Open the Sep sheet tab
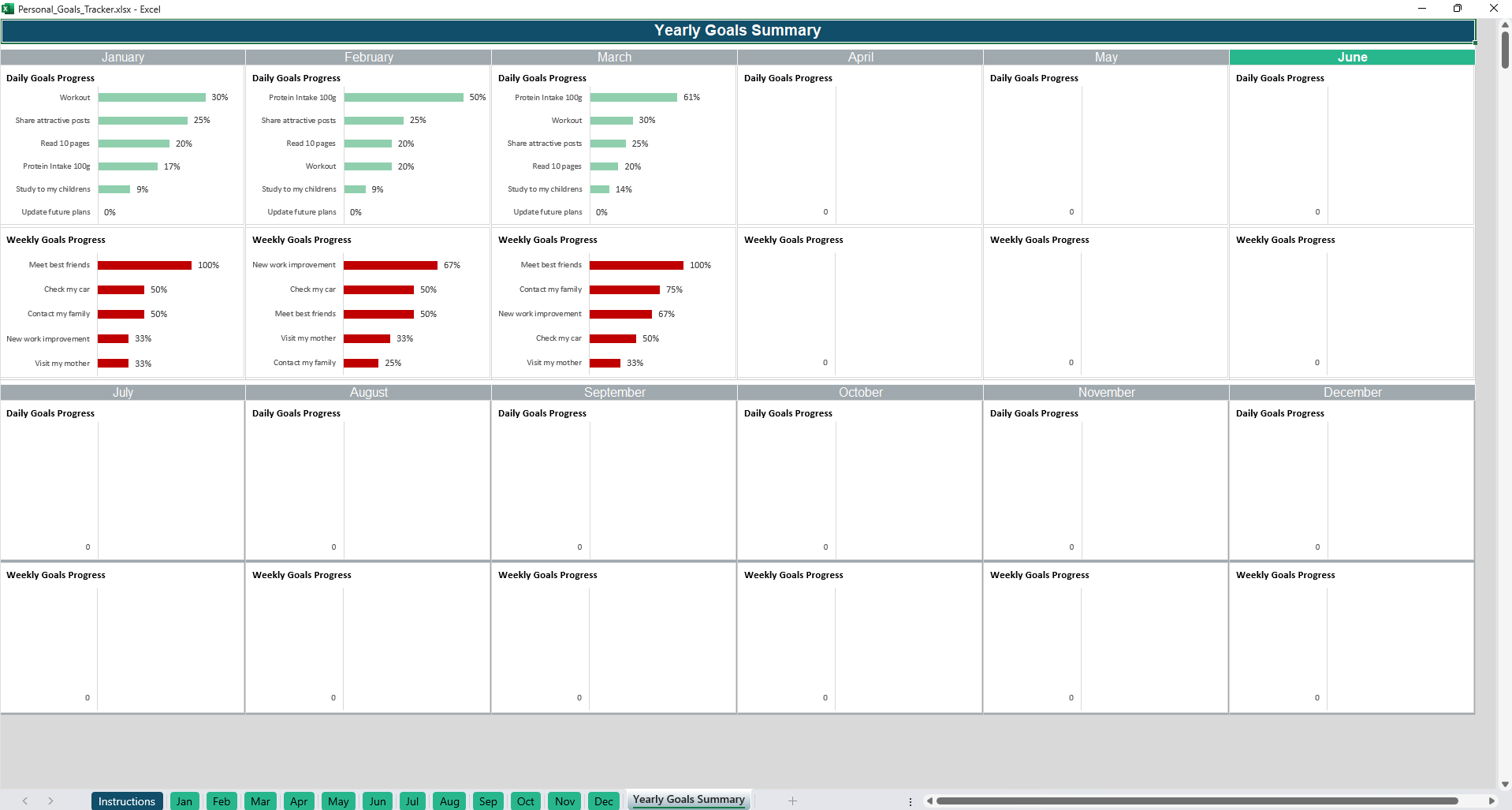This screenshot has height=810, width=1512. coord(488,801)
